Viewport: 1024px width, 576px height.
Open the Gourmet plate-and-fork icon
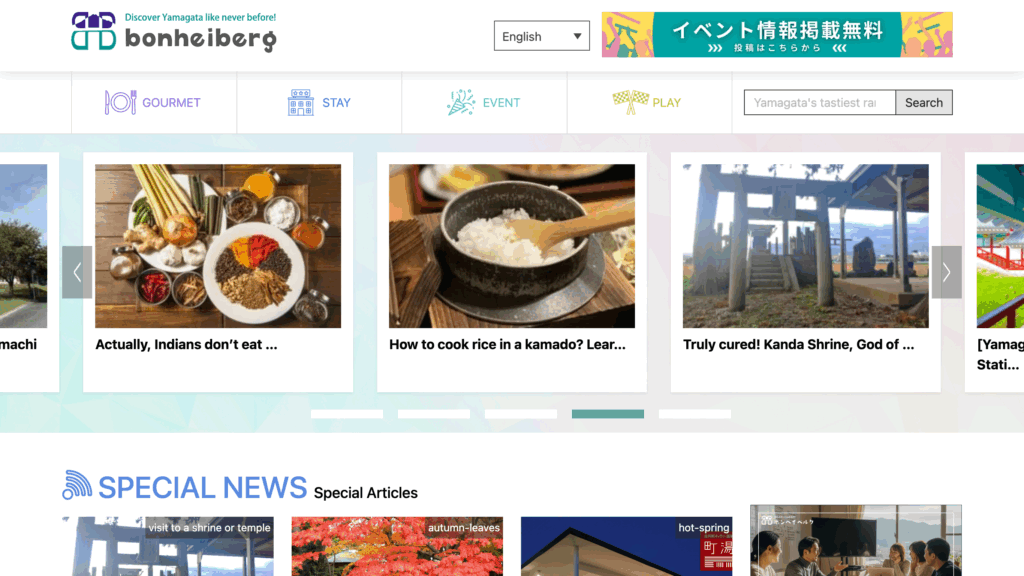coord(121,103)
